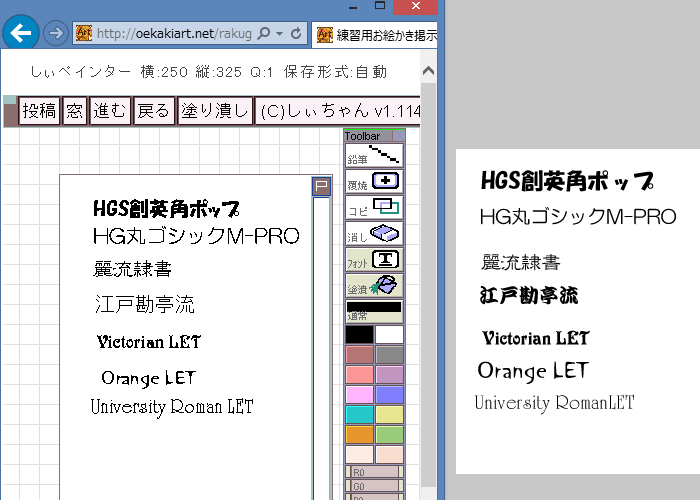Open the address bar dropdown arrow
The height and width of the screenshot is (500, 700).
(x=279, y=33)
